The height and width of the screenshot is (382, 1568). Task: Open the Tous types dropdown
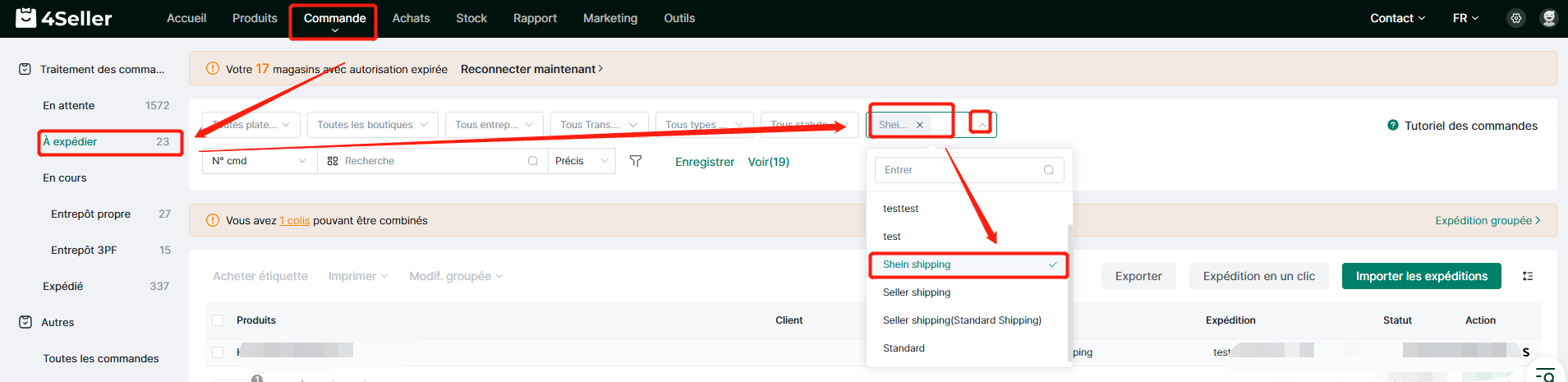coord(705,125)
